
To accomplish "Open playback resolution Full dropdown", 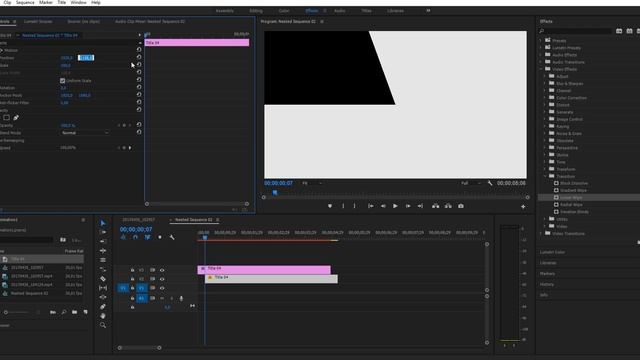I will 471,183.
